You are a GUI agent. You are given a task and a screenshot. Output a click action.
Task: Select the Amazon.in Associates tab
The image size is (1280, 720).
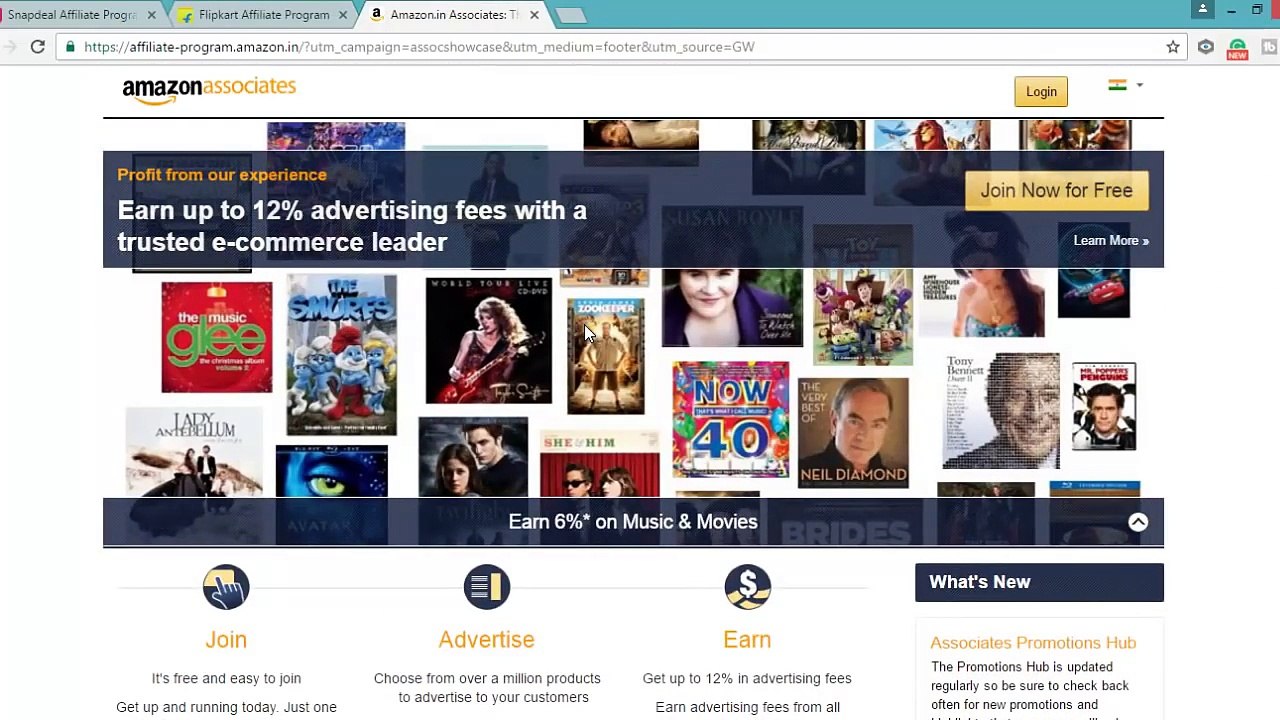[455, 15]
